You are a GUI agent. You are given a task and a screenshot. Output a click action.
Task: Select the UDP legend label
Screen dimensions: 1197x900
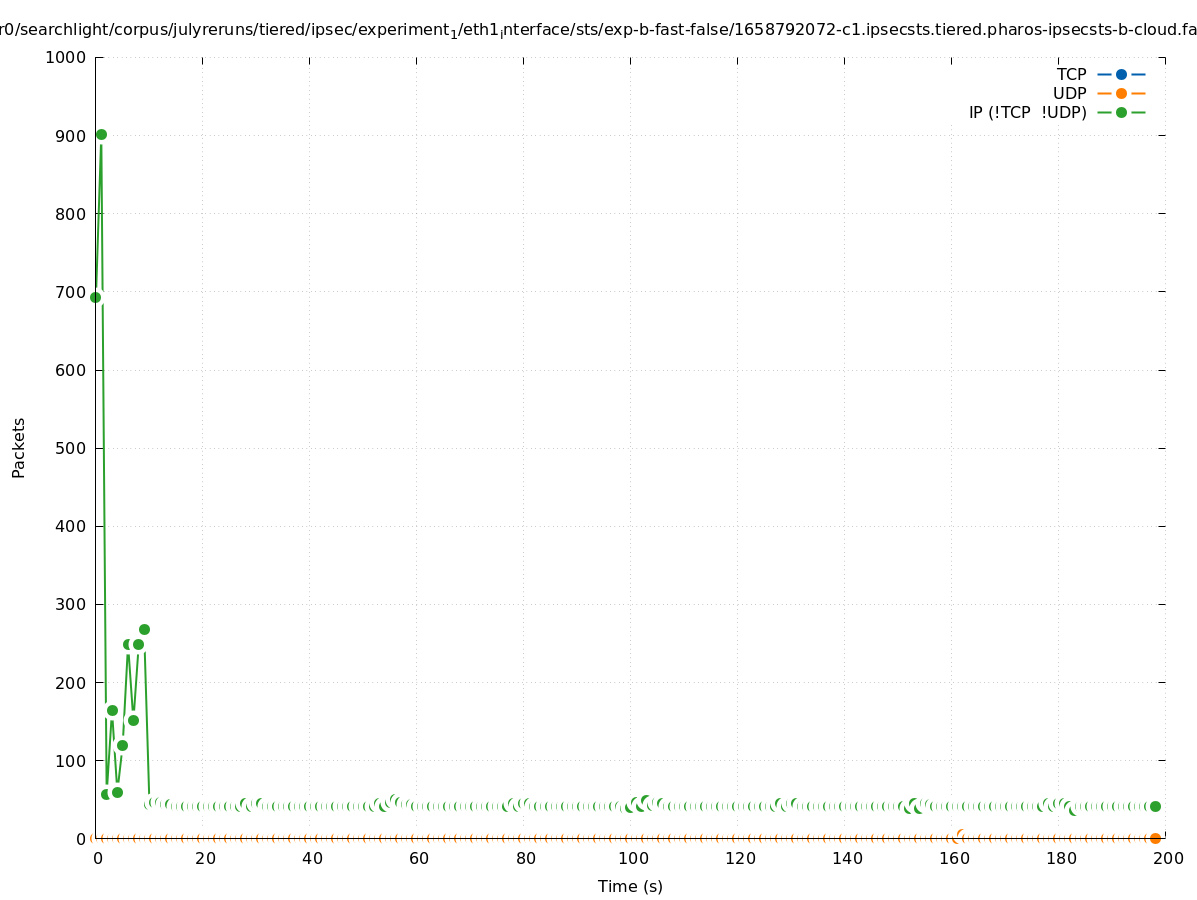pyautogui.click(x=1069, y=93)
